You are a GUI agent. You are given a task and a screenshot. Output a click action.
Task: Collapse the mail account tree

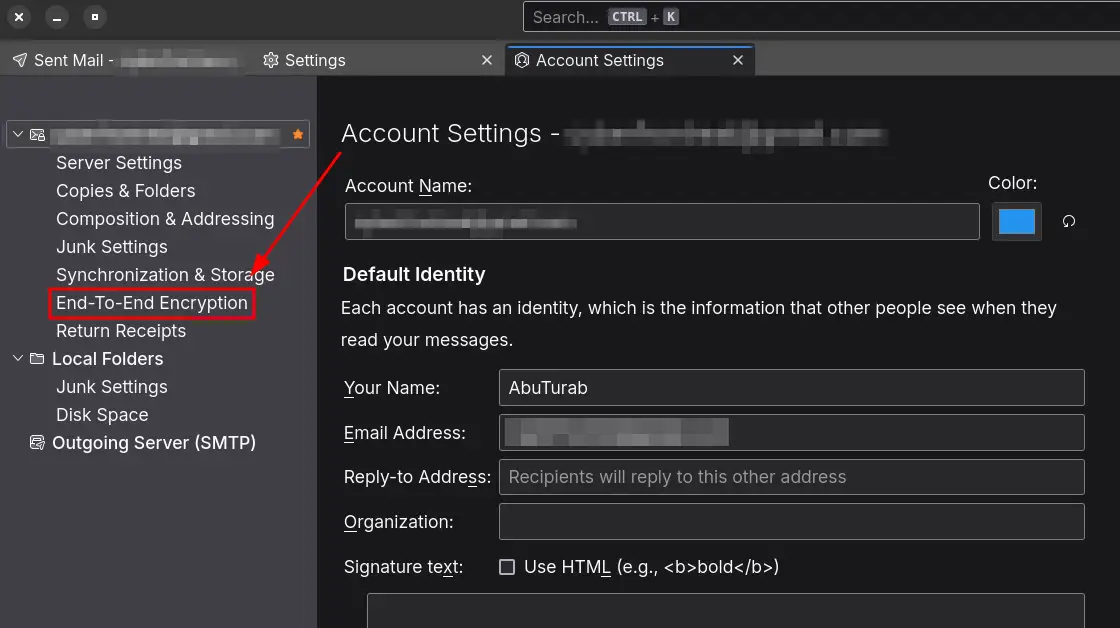pyautogui.click(x=17, y=134)
